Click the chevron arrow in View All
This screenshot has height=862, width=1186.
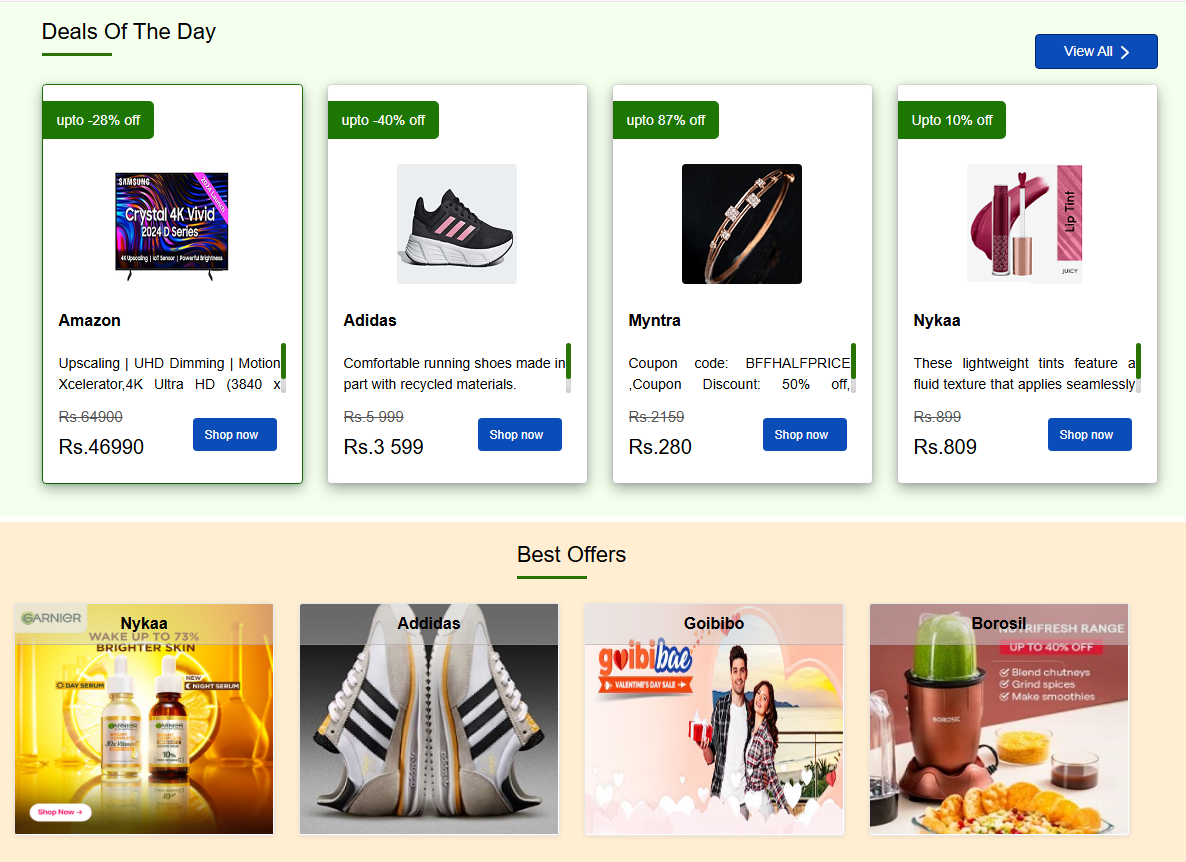point(1125,52)
